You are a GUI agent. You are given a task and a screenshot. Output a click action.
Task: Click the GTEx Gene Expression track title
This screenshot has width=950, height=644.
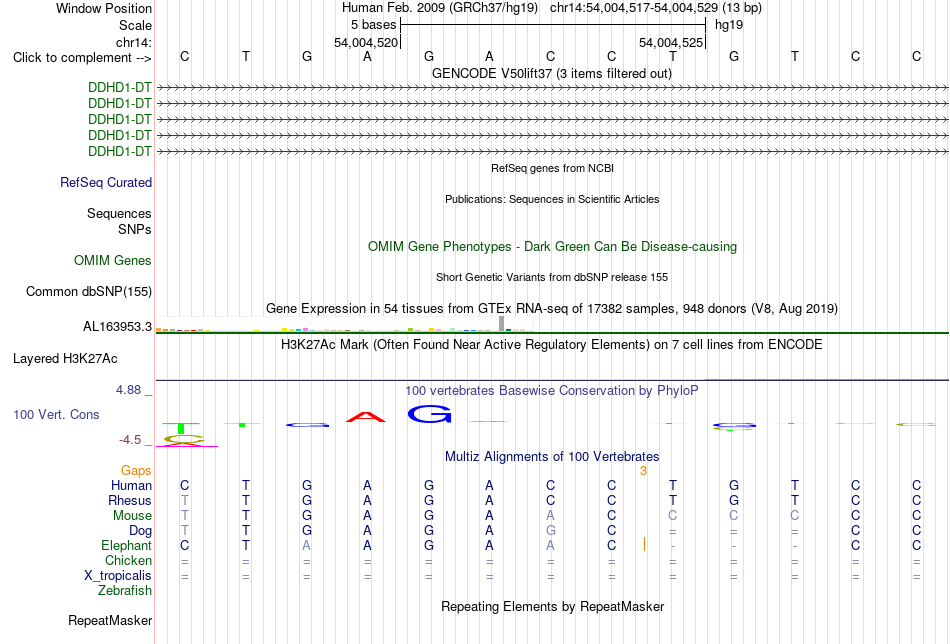tap(552, 309)
